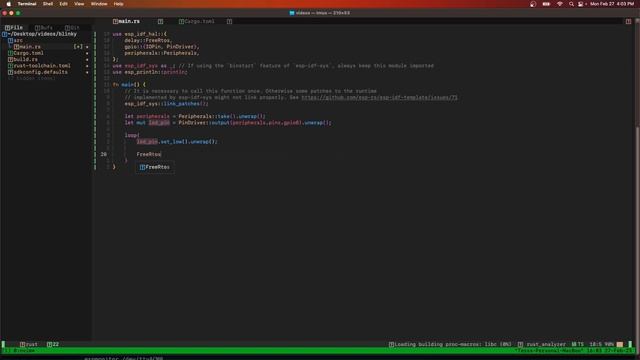Click the Loading building proc-macros status message
Image resolution: width=640 pixels, height=360 pixels.
tap(450, 344)
